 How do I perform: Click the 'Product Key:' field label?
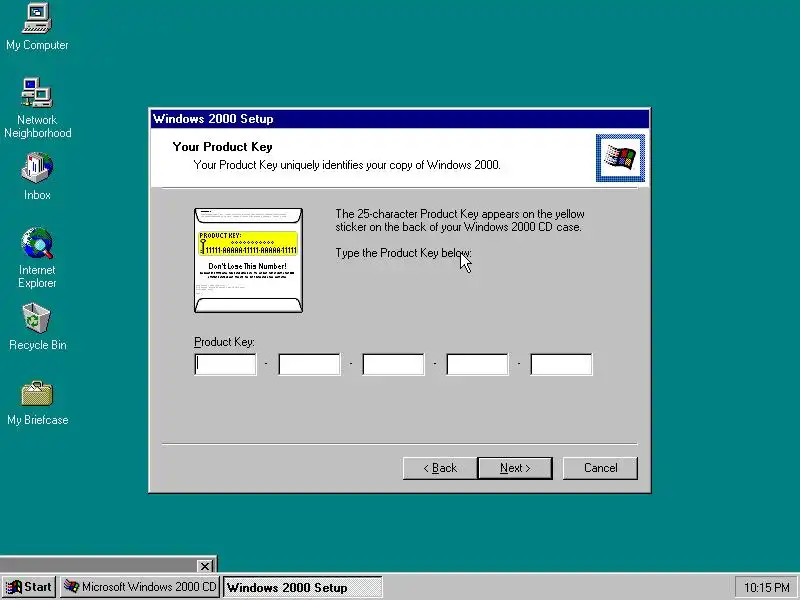click(x=224, y=342)
